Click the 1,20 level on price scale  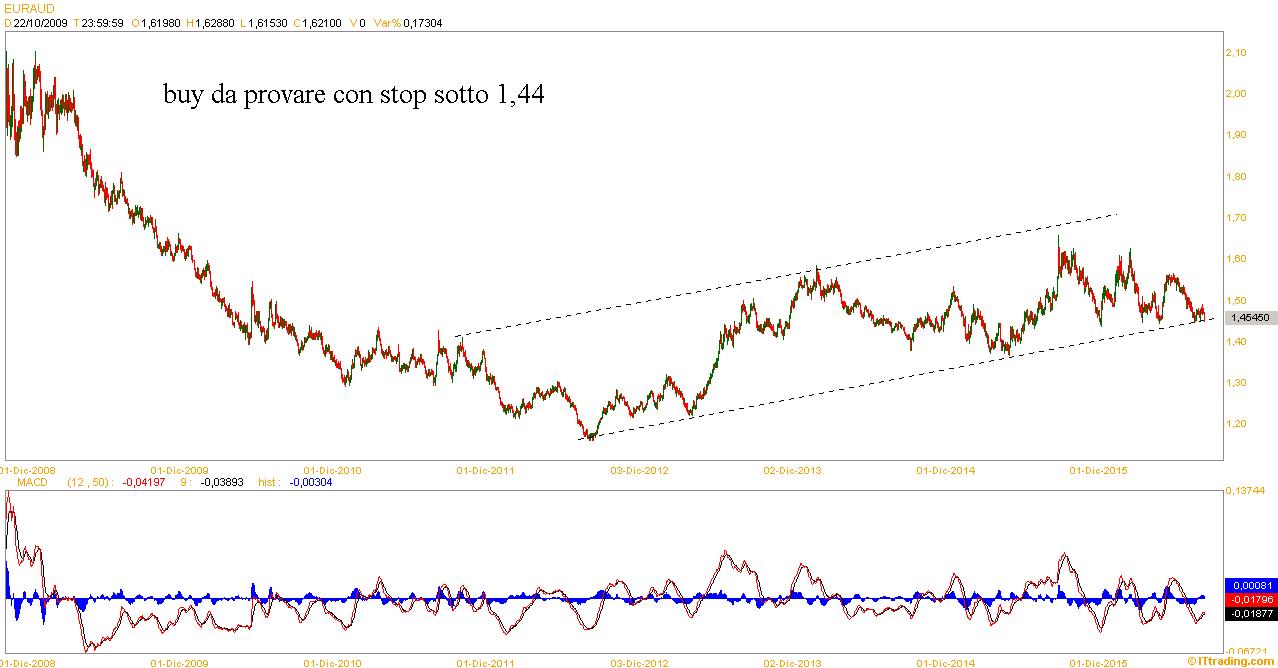pyautogui.click(x=1237, y=424)
